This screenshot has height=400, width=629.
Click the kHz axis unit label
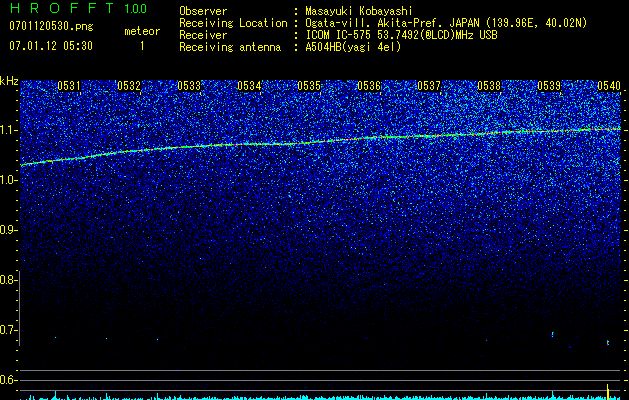coord(9,81)
